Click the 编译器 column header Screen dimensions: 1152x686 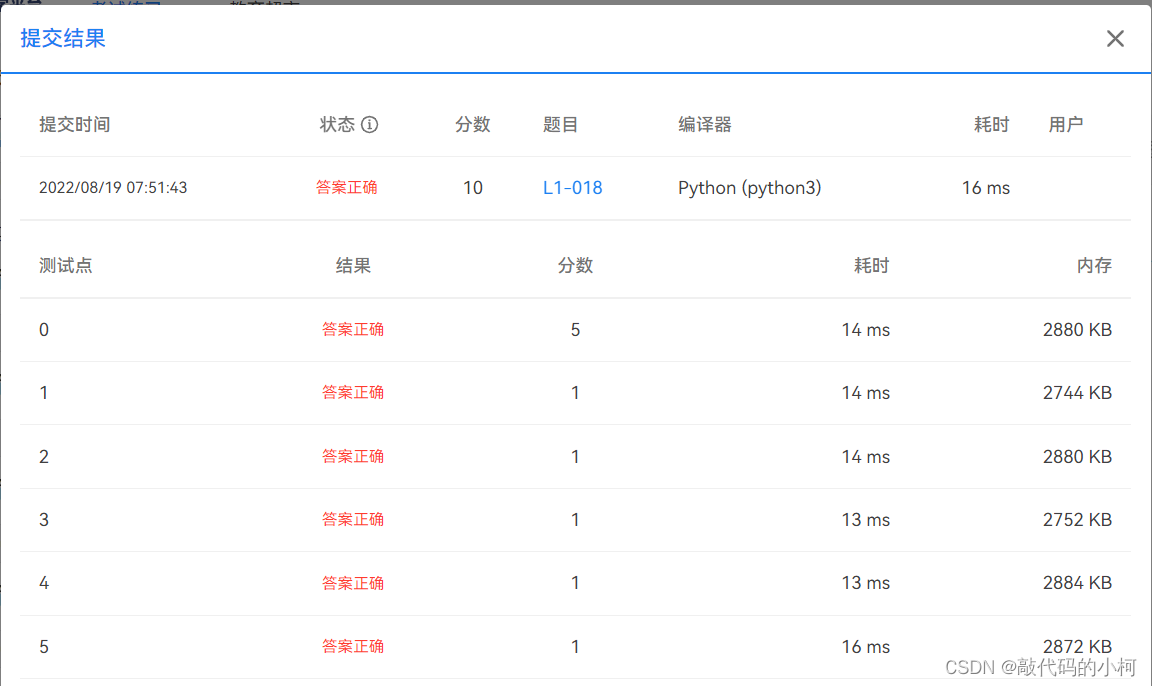pos(704,124)
